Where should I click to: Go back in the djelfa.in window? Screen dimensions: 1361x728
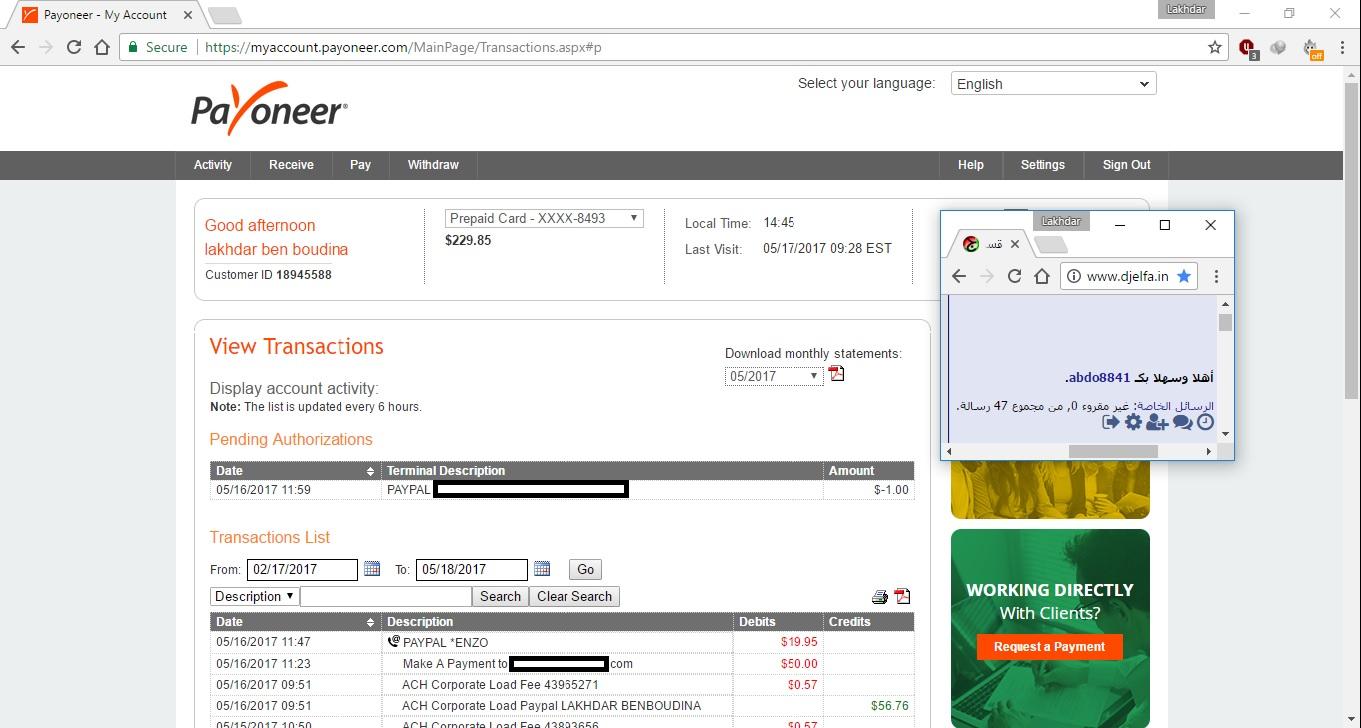(x=958, y=276)
